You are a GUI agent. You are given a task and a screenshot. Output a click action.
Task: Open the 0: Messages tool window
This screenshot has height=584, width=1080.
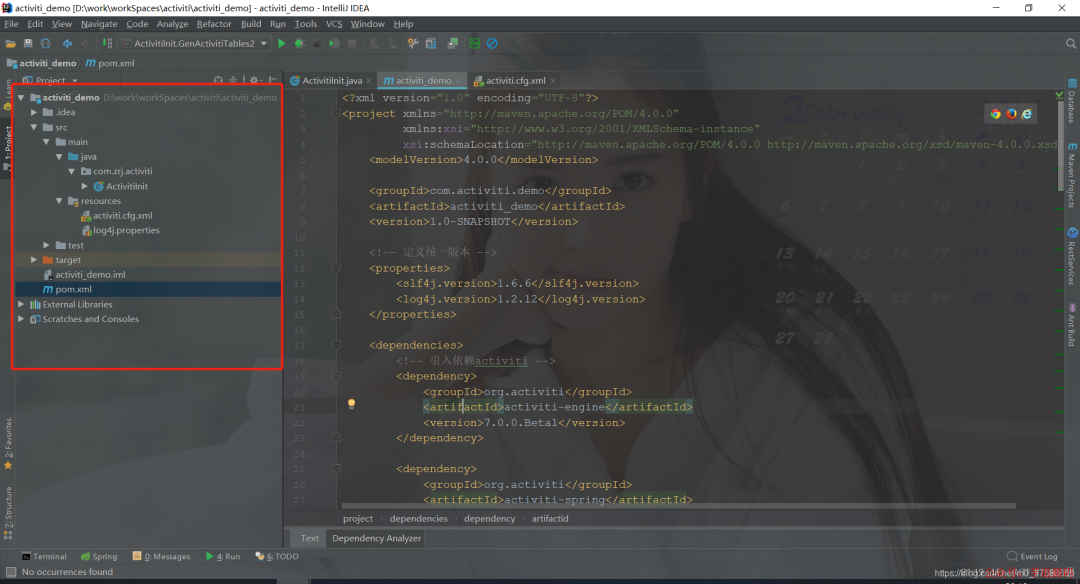click(x=161, y=556)
